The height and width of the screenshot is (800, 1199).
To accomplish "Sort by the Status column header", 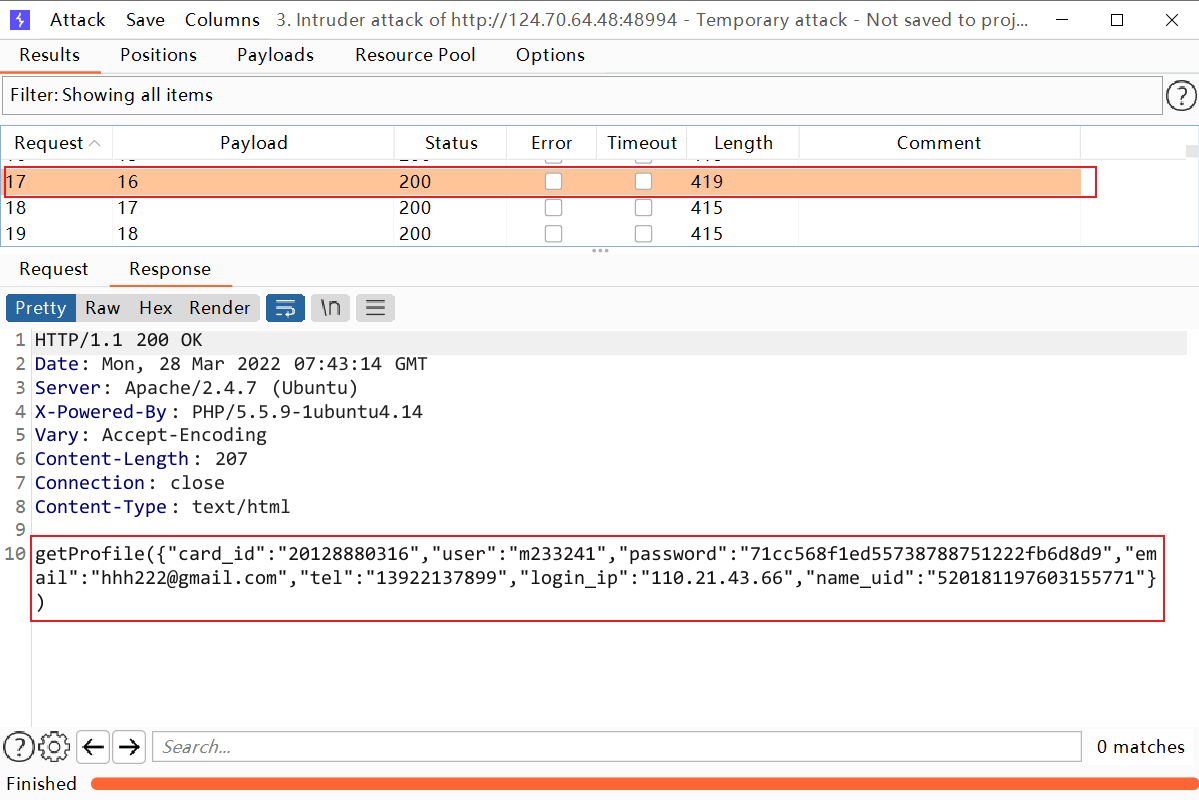I will click(x=451, y=143).
